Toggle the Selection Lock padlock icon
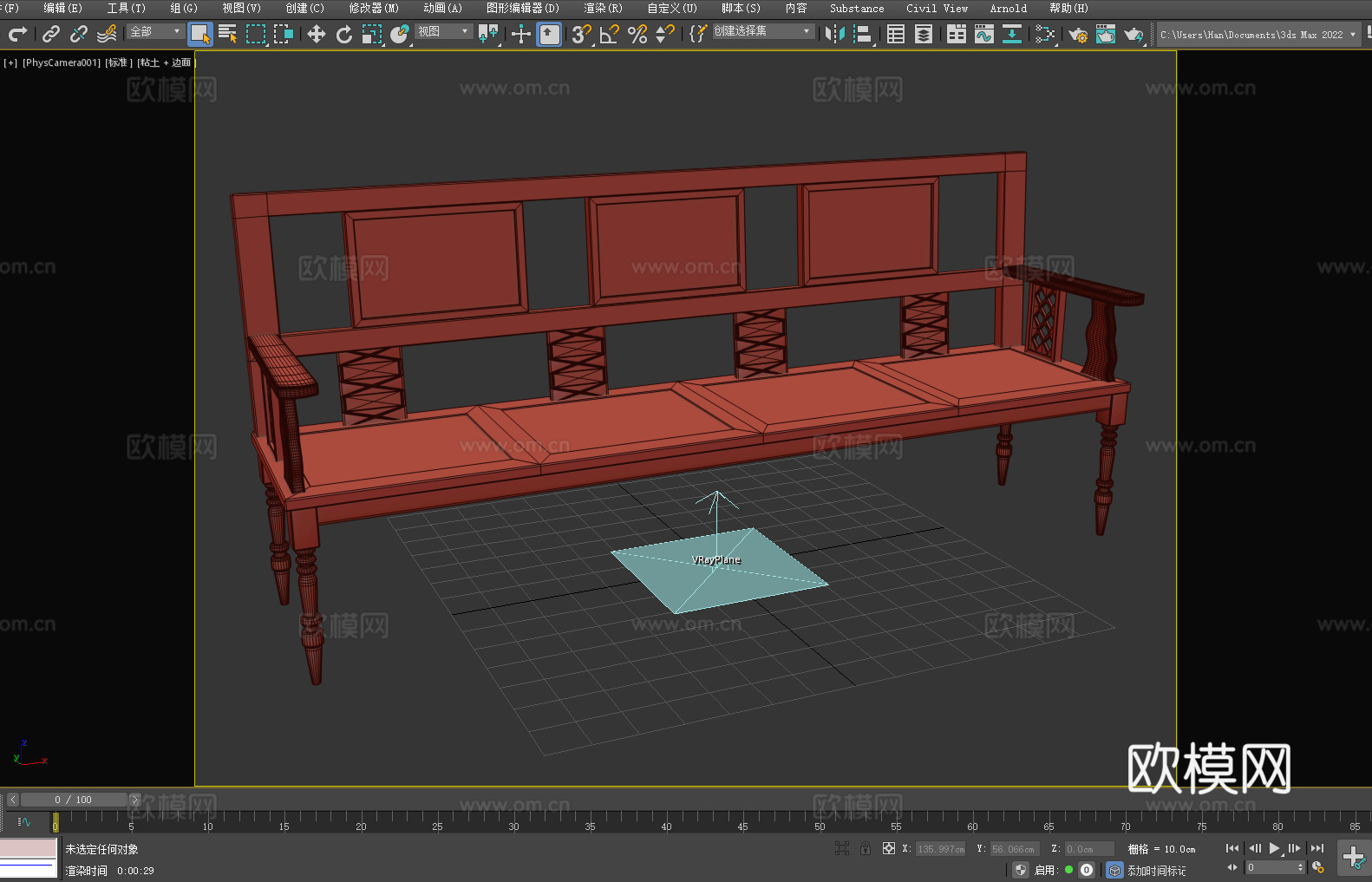 coord(866,848)
